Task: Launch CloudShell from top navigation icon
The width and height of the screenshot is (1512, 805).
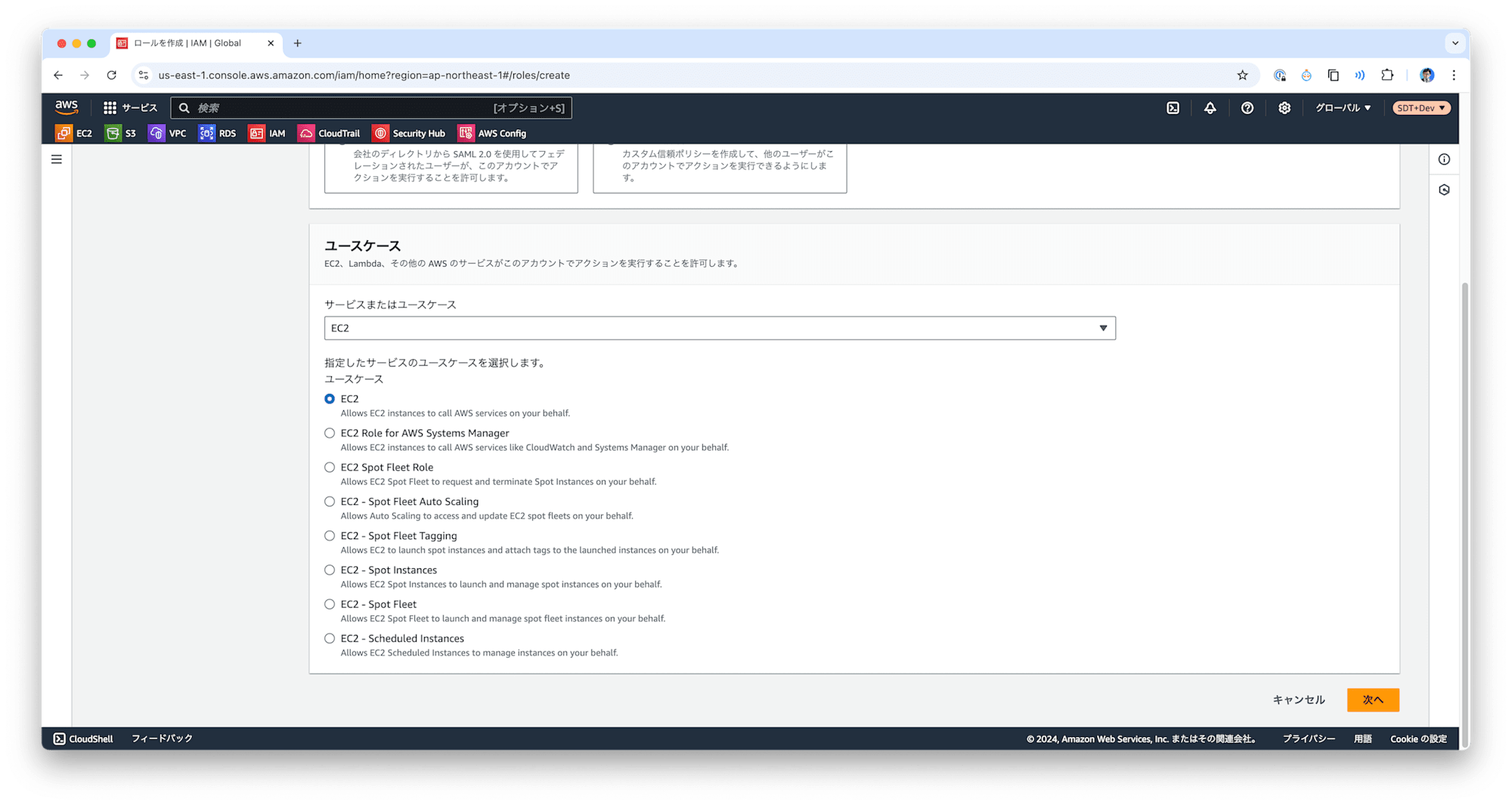Action: 1173,108
